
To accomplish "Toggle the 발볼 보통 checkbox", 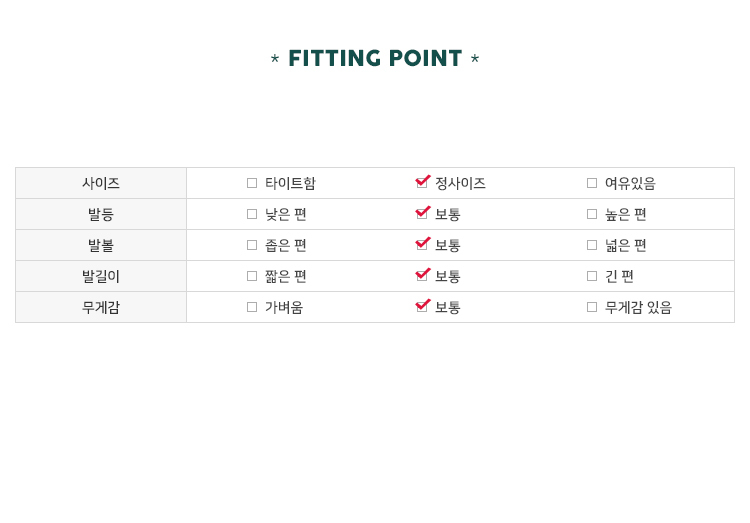I will (x=422, y=245).
